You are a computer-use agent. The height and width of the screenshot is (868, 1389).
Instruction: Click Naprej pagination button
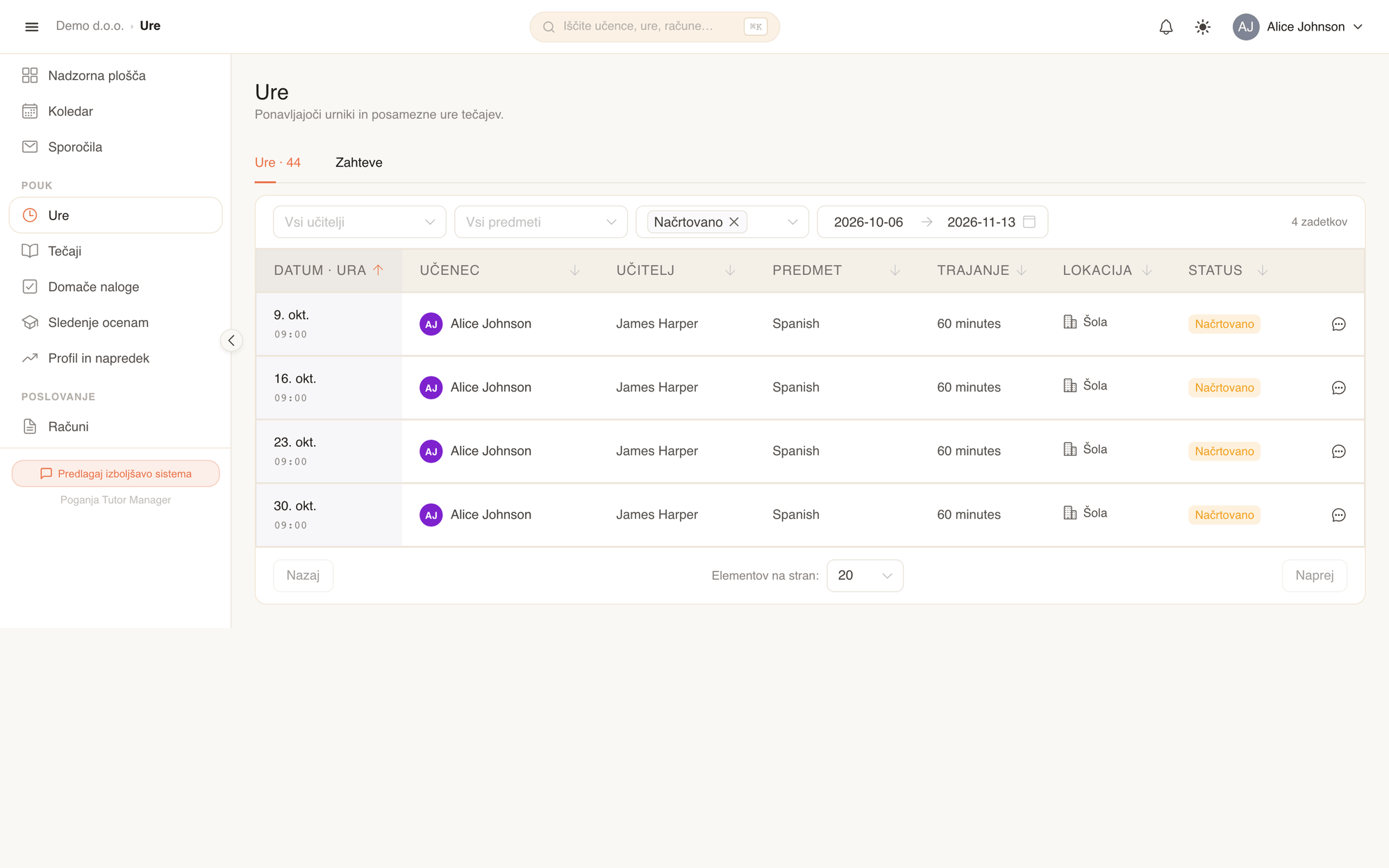pyautogui.click(x=1314, y=576)
